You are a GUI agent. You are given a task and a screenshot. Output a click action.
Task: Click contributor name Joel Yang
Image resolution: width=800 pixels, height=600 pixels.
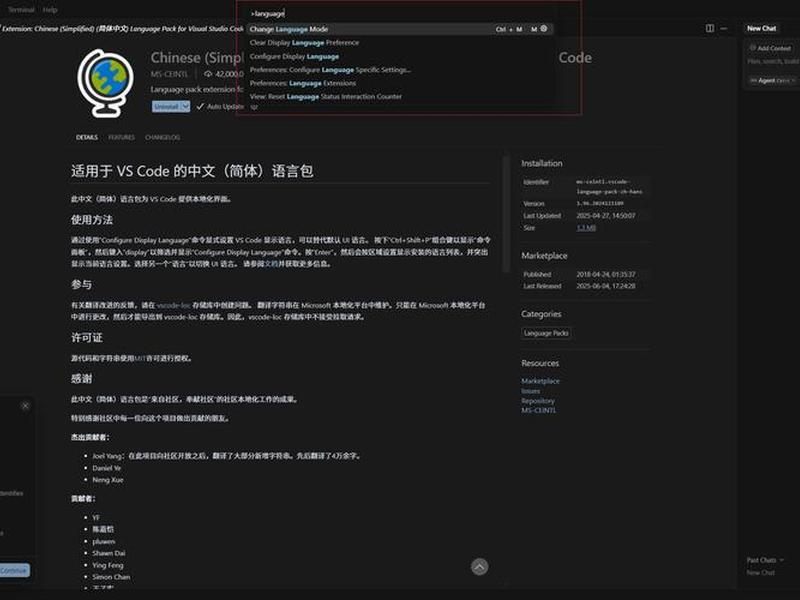(107, 456)
